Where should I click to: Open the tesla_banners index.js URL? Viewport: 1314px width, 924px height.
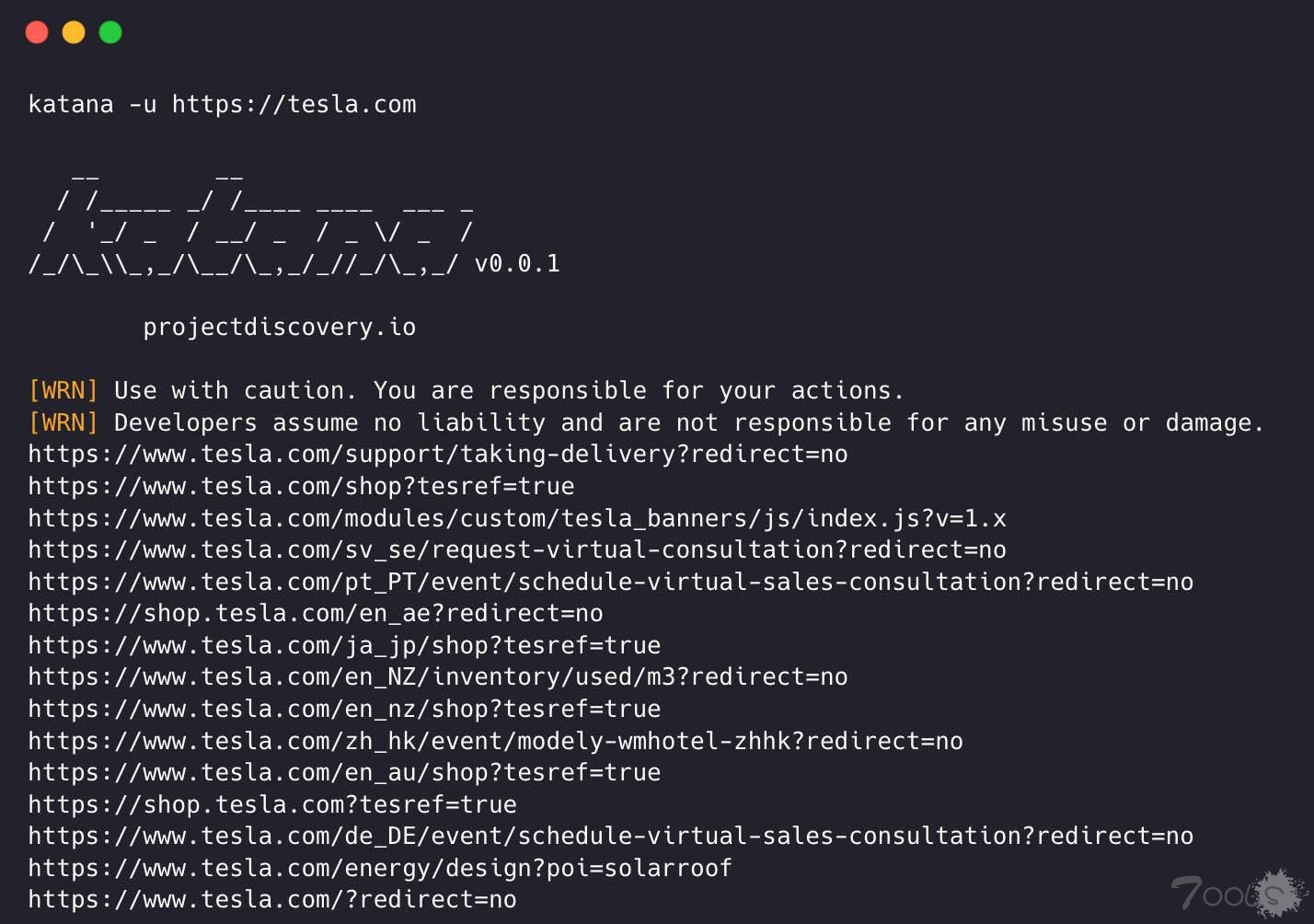(x=517, y=518)
